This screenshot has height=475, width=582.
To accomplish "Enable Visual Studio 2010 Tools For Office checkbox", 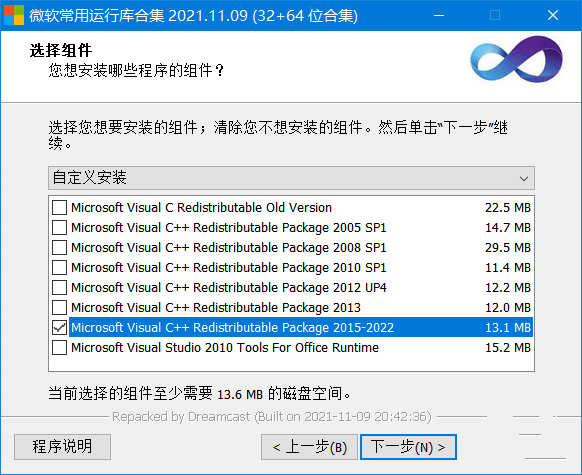I will coord(59,348).
